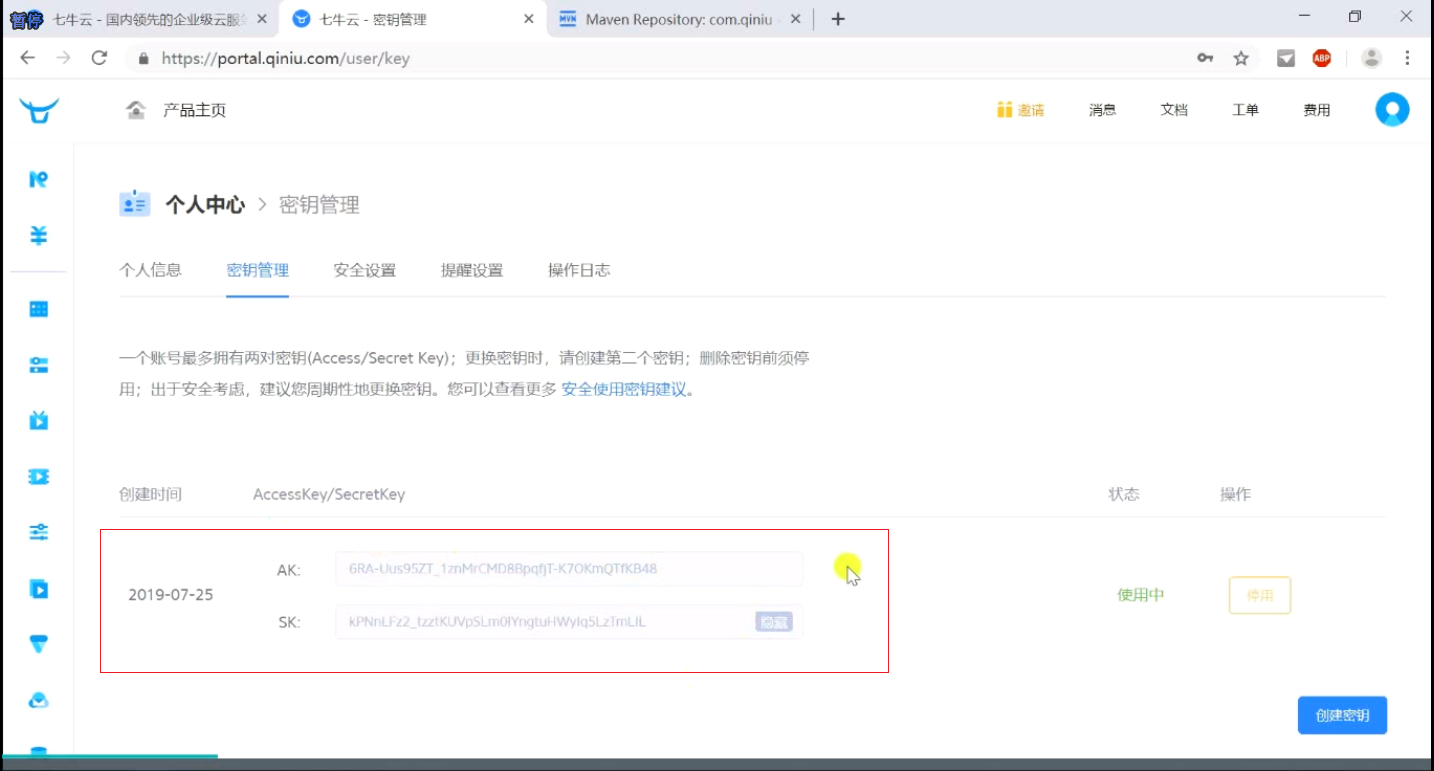Open 文档 docs in header
Screen dimensions: 1434x771
(x=1174, y=110)
